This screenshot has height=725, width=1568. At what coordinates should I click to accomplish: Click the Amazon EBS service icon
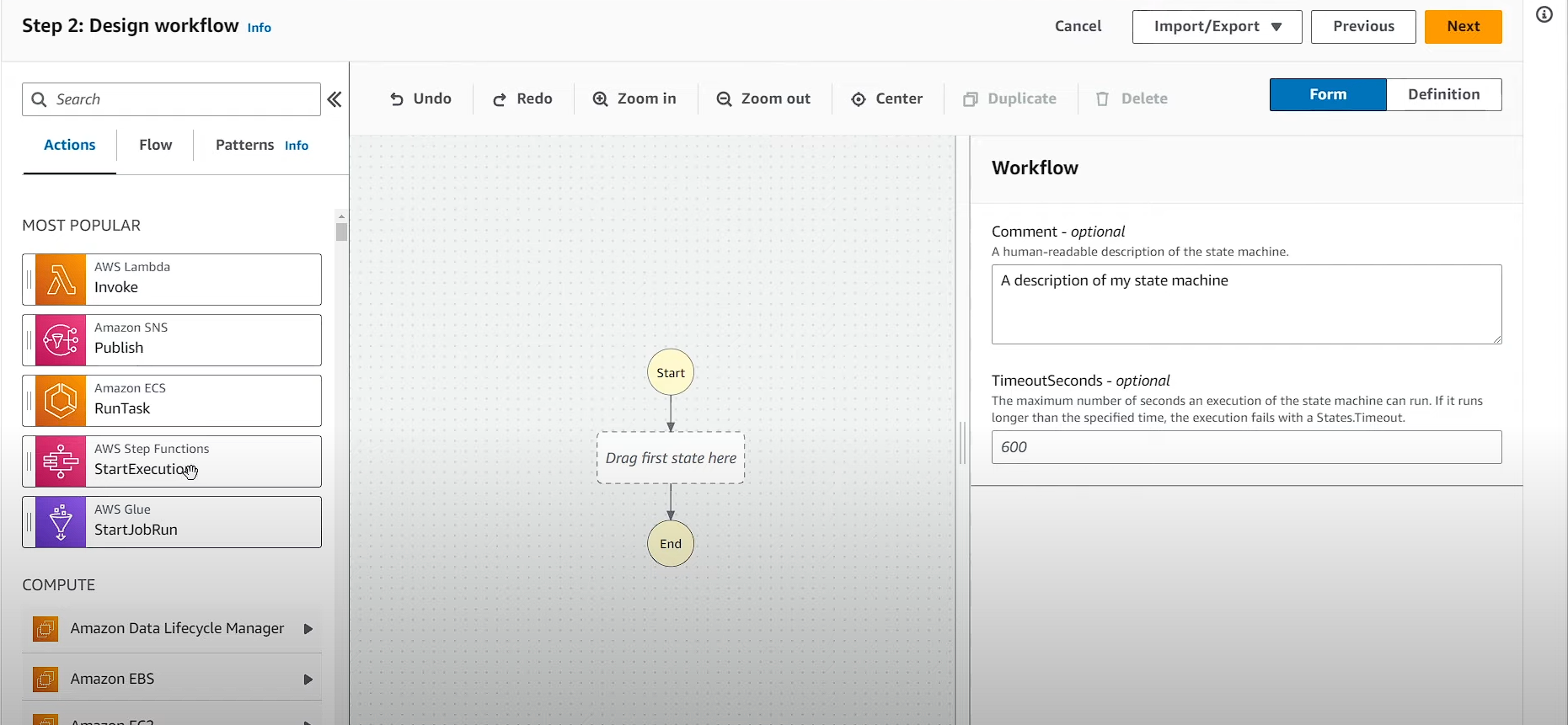45,679
